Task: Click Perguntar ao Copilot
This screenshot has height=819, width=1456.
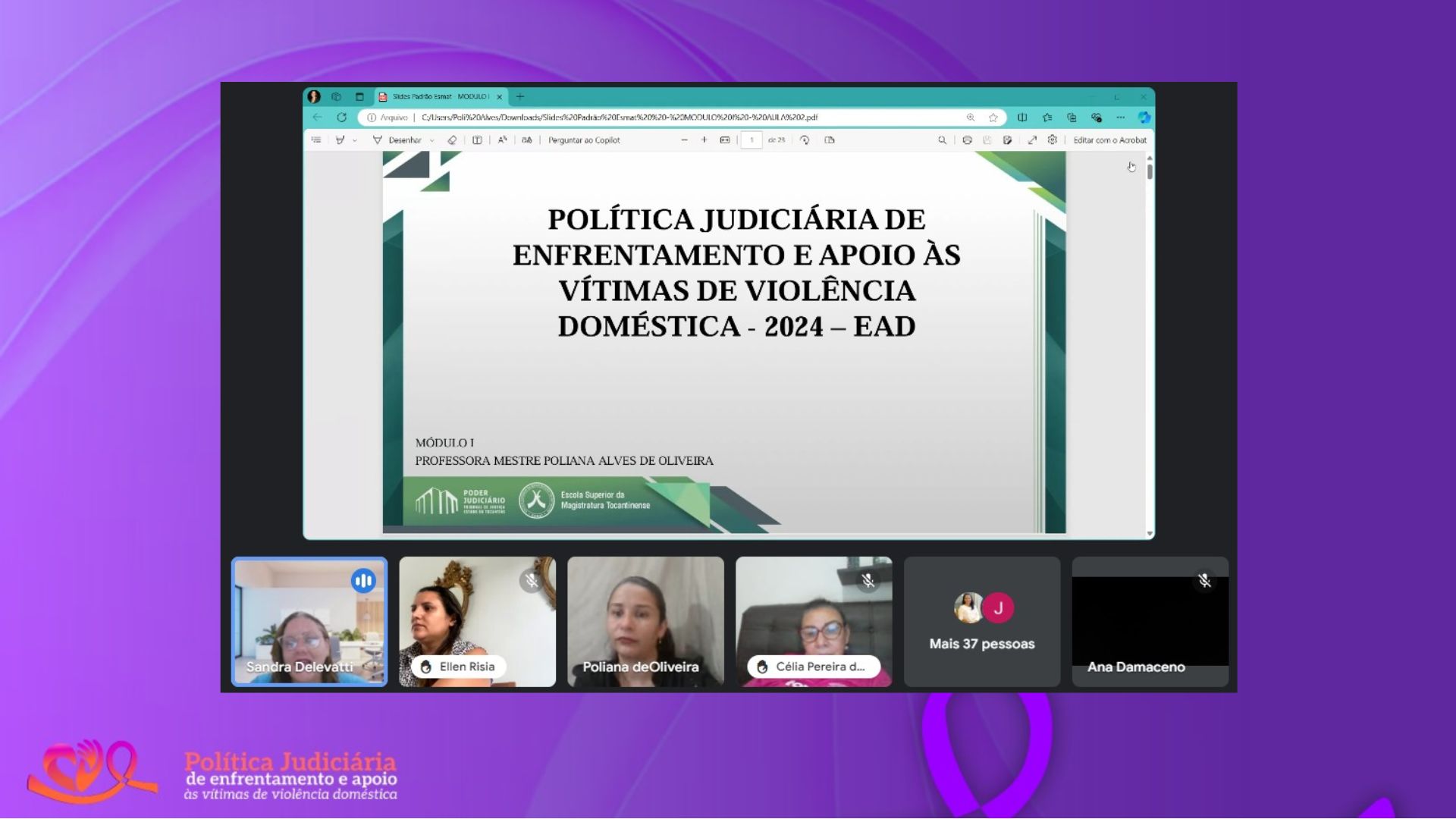Action: click(x=583, y=140)
